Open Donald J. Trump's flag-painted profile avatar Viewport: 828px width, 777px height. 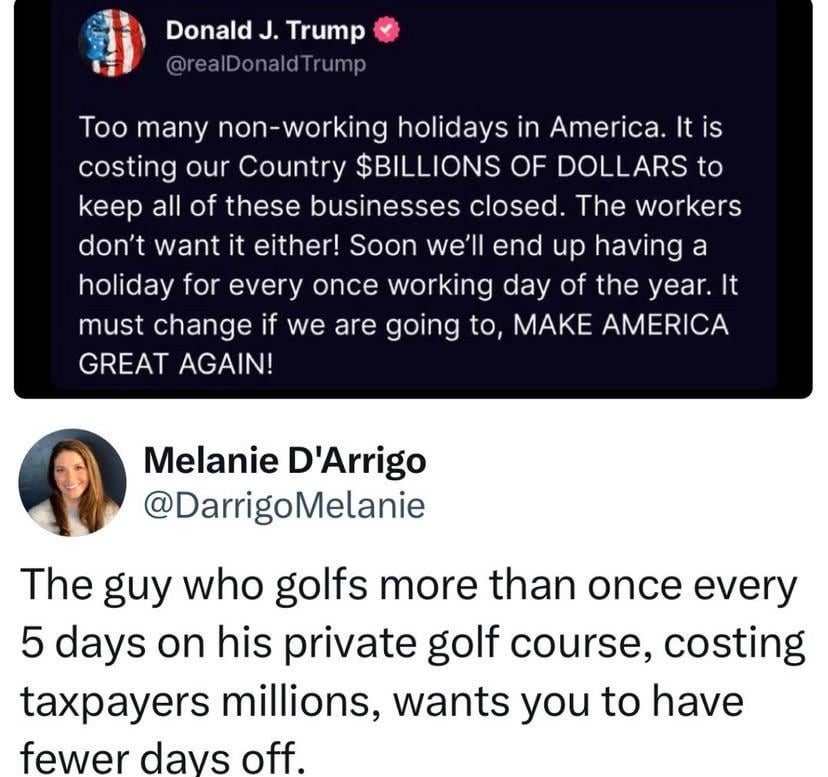pyautogui.click(x=112, y=44)
